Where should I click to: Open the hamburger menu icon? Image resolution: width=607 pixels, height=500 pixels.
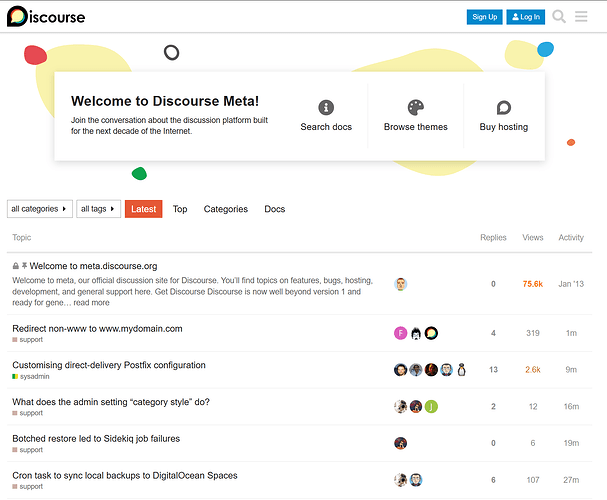coord(582,17)
